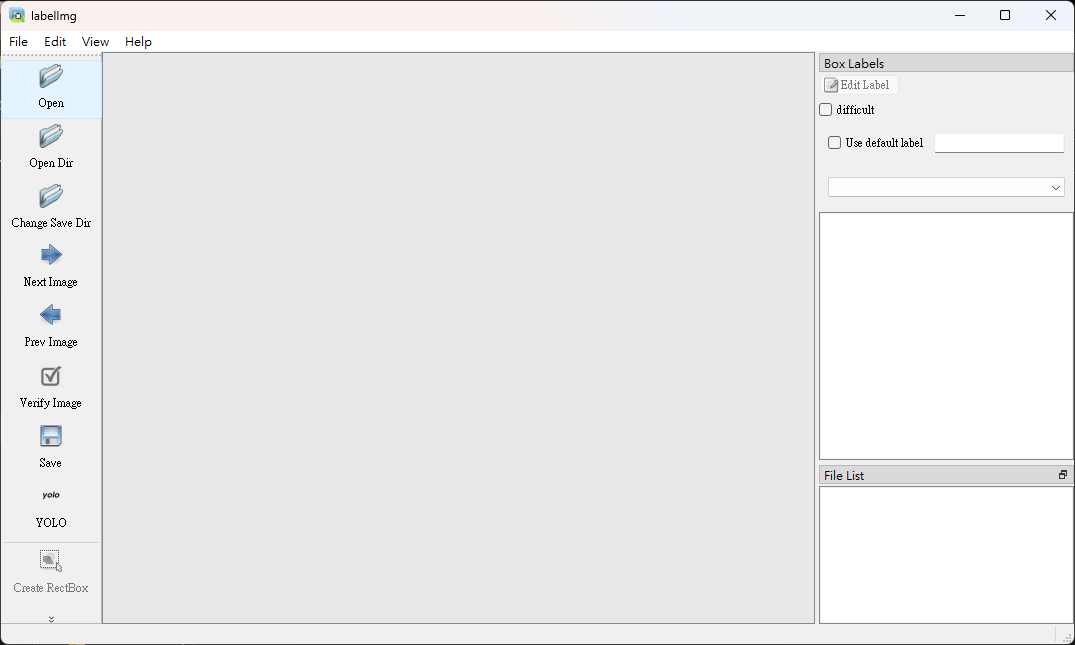The height and width of the screenshot is (645, 1075).
Task: Go to Next Image arrow
Action: [x=51, y=256]
